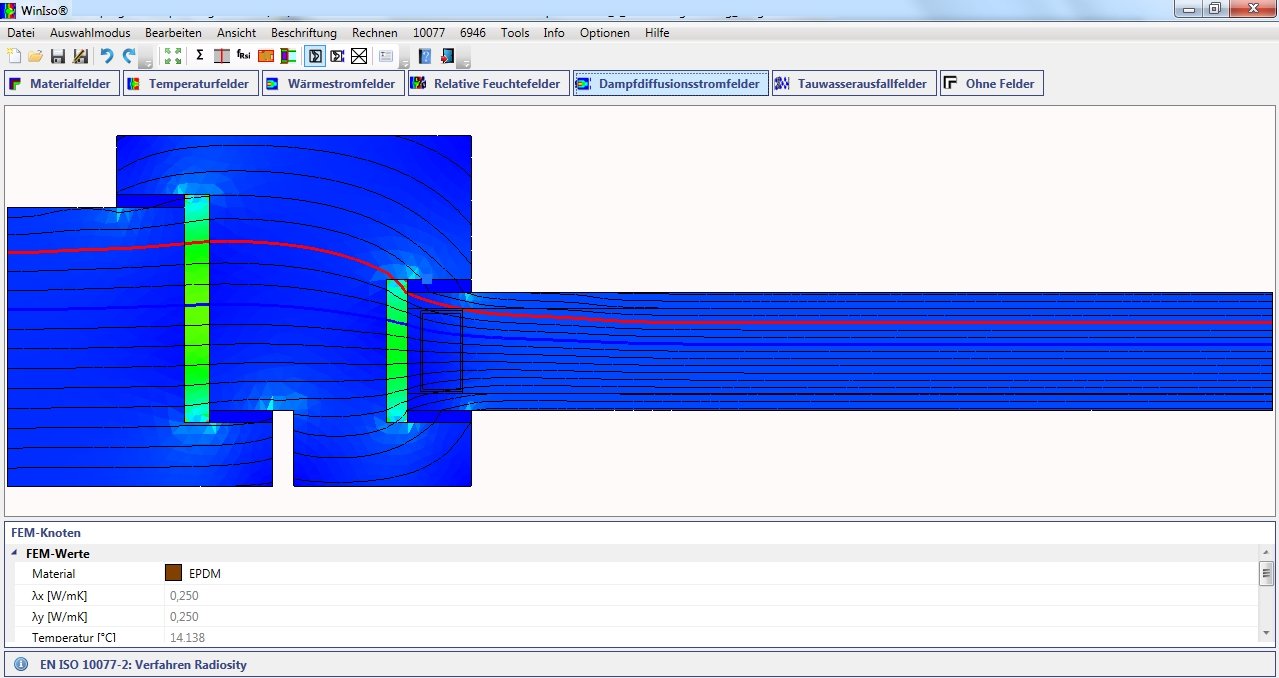Click the brown EPDM material swatch
The height and width of the screenshot is (678, 1279).
coord(173,573)
